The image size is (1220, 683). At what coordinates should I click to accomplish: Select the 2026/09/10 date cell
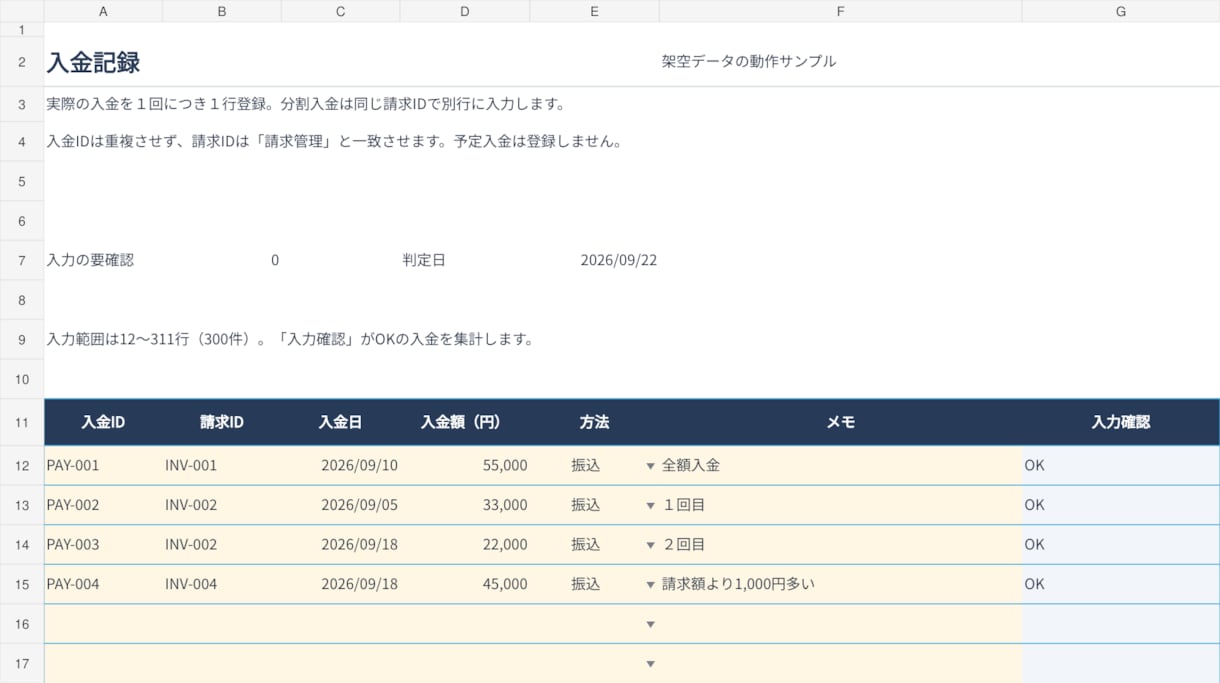[341, 465]
